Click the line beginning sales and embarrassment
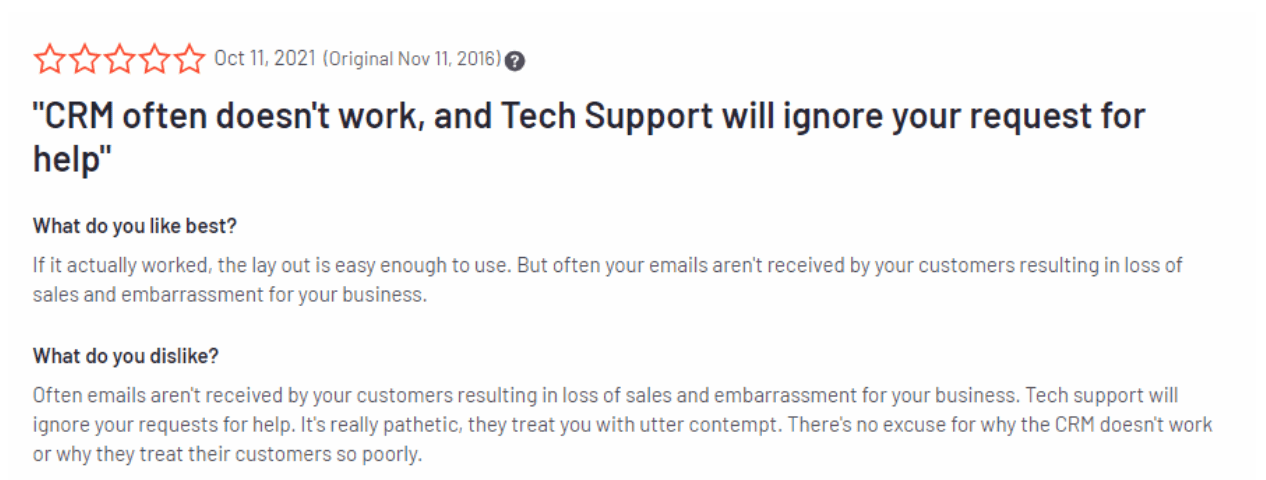The image size is (1266, 480). [x=230, y=297]
